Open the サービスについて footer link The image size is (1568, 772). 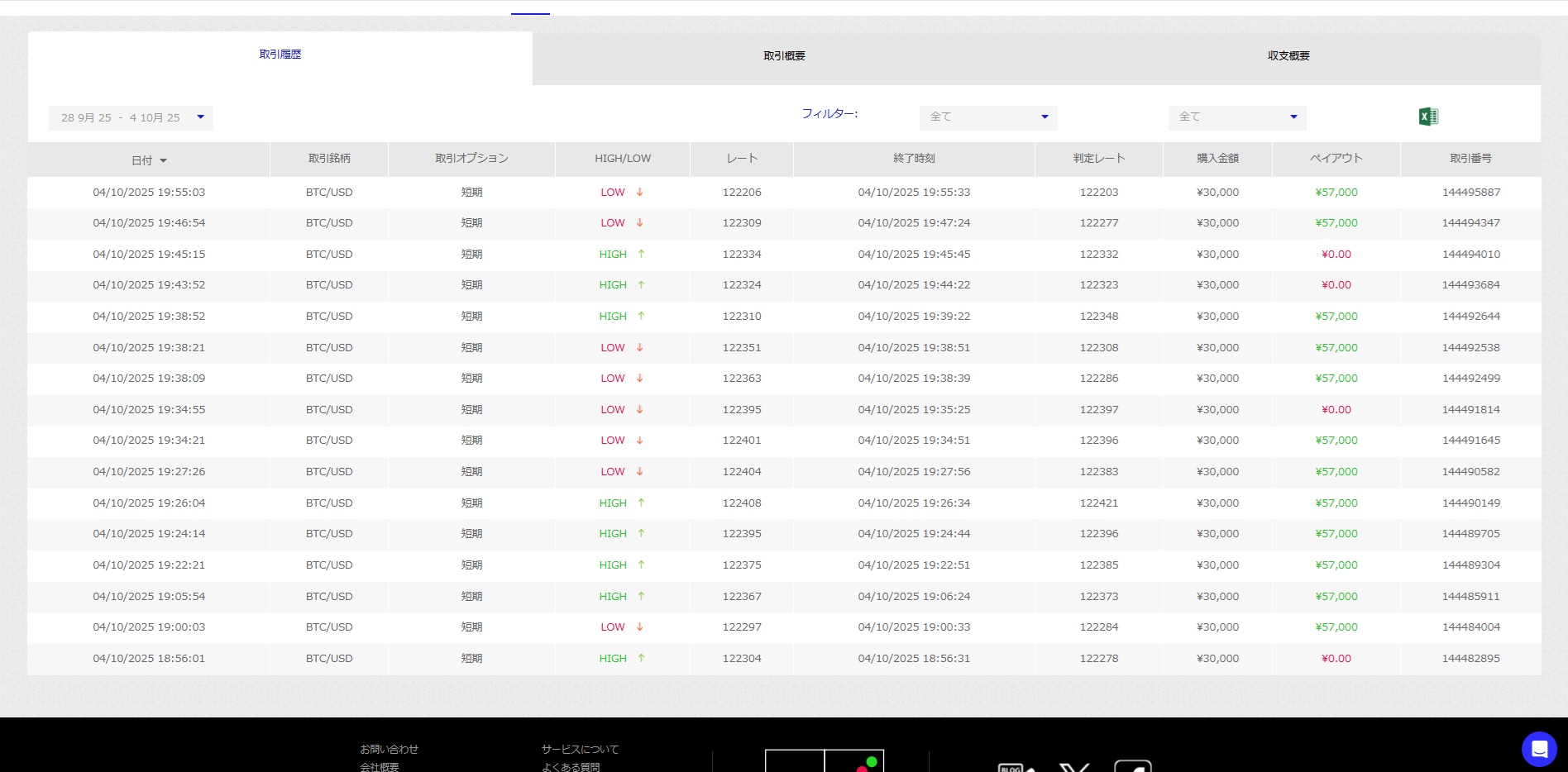click(580, 749)
